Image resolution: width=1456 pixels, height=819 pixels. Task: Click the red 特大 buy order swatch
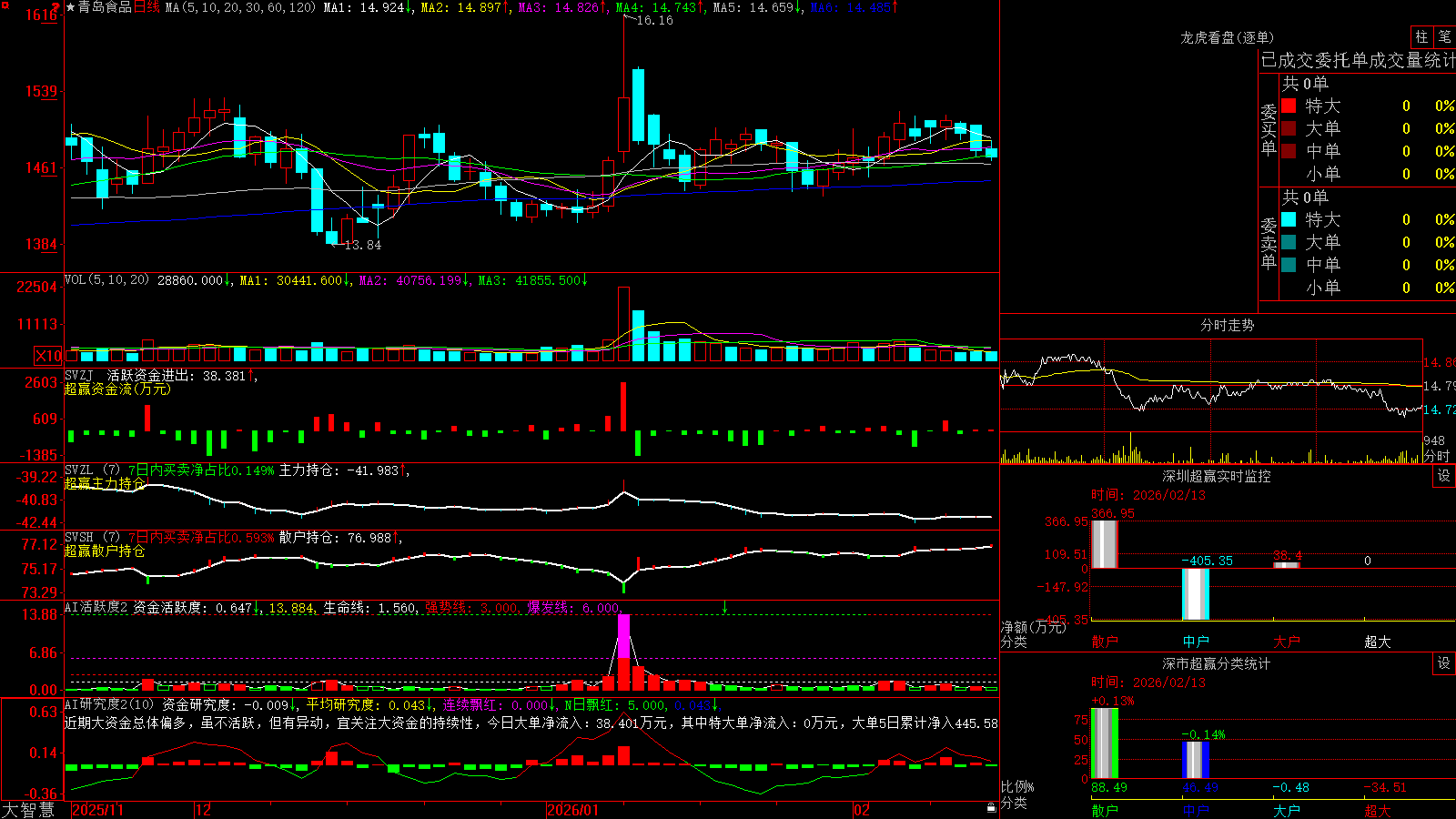(x=1289, y=106)
